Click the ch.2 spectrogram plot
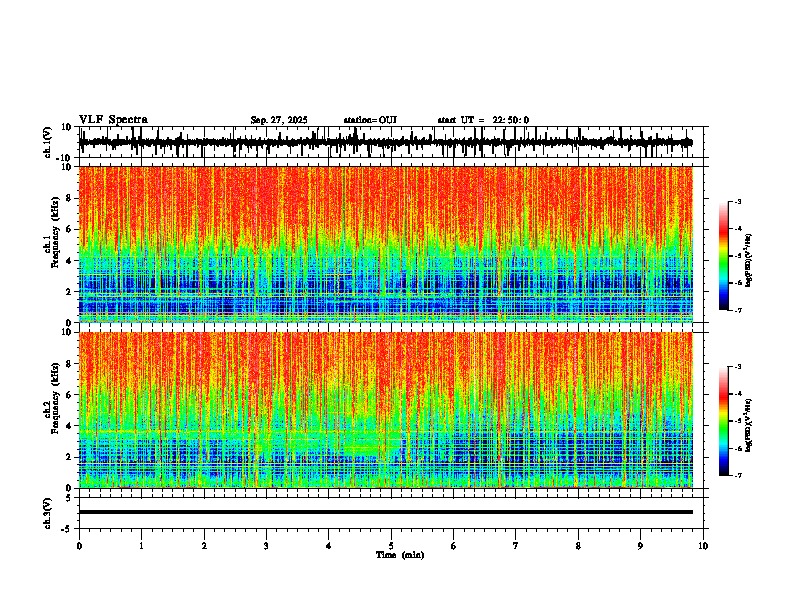 pyautogui.click(x=386, y=410)
